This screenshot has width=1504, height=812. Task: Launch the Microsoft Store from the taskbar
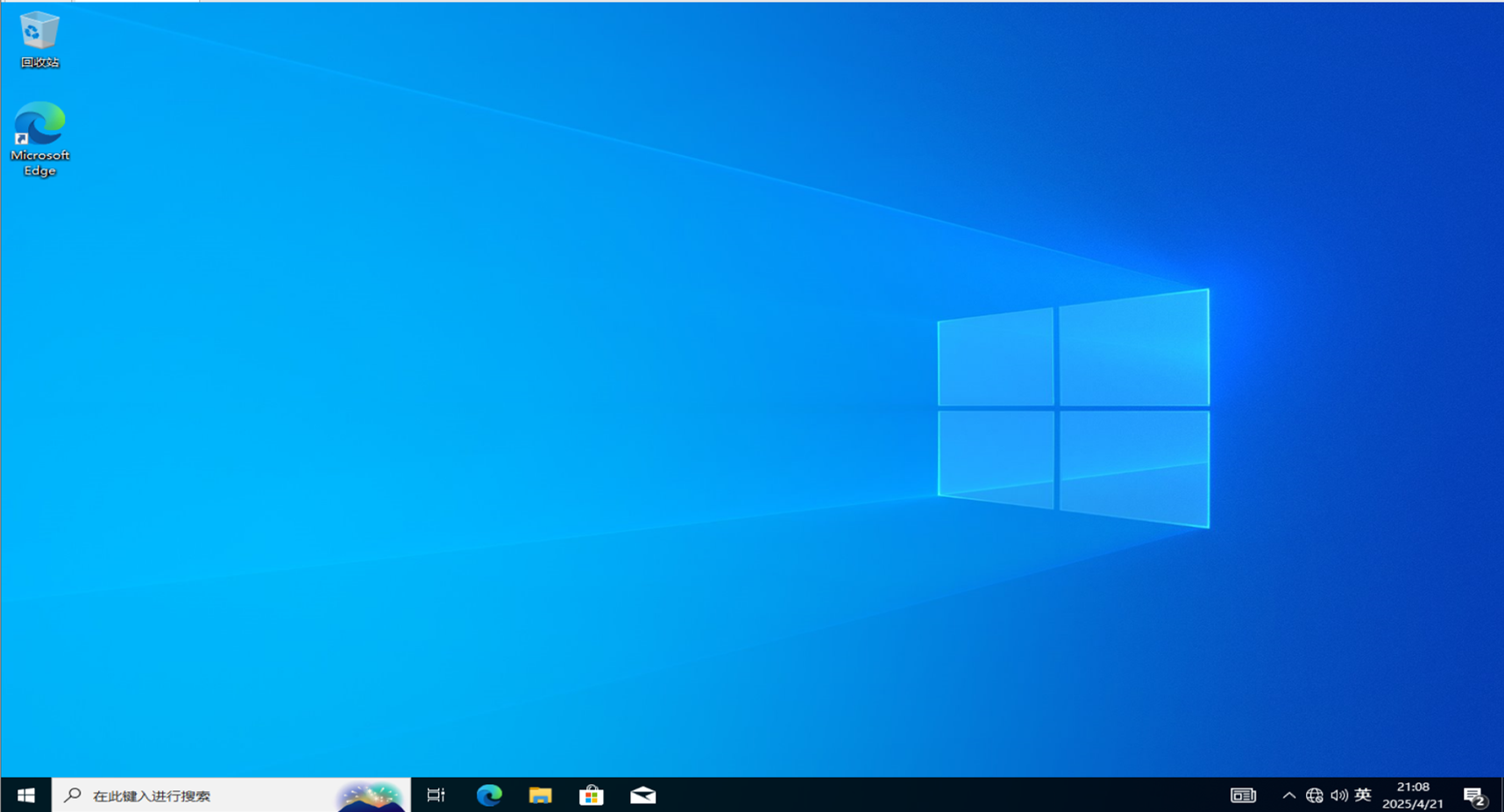point(592,795)
